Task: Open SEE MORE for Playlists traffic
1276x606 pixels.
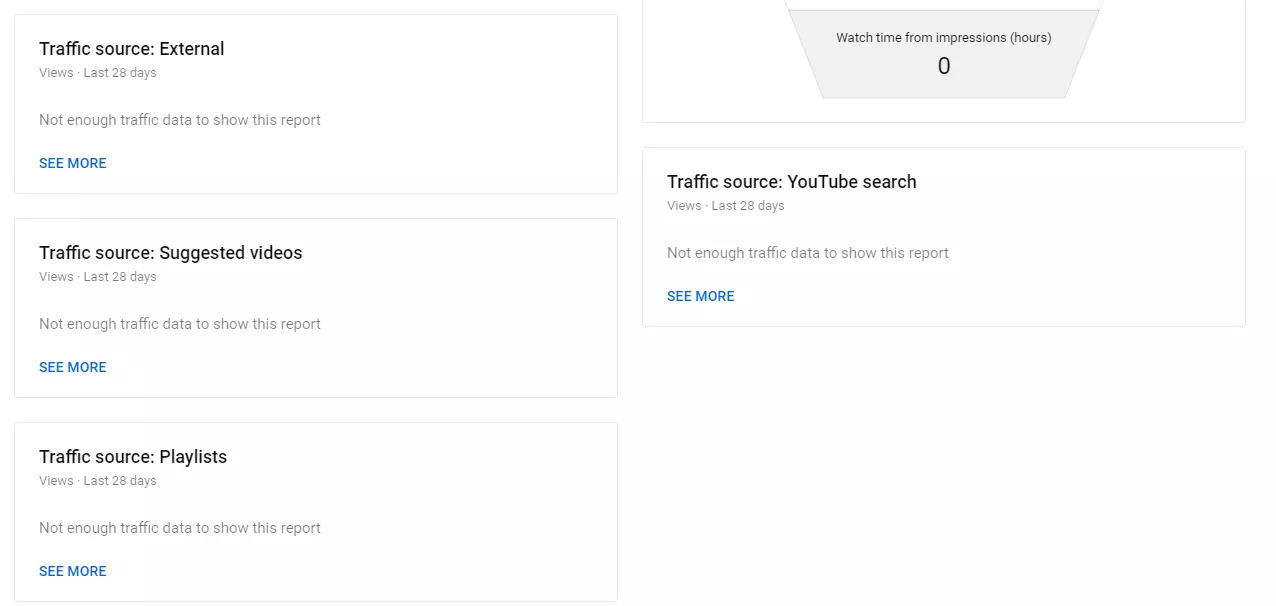Action: point(72,571)
